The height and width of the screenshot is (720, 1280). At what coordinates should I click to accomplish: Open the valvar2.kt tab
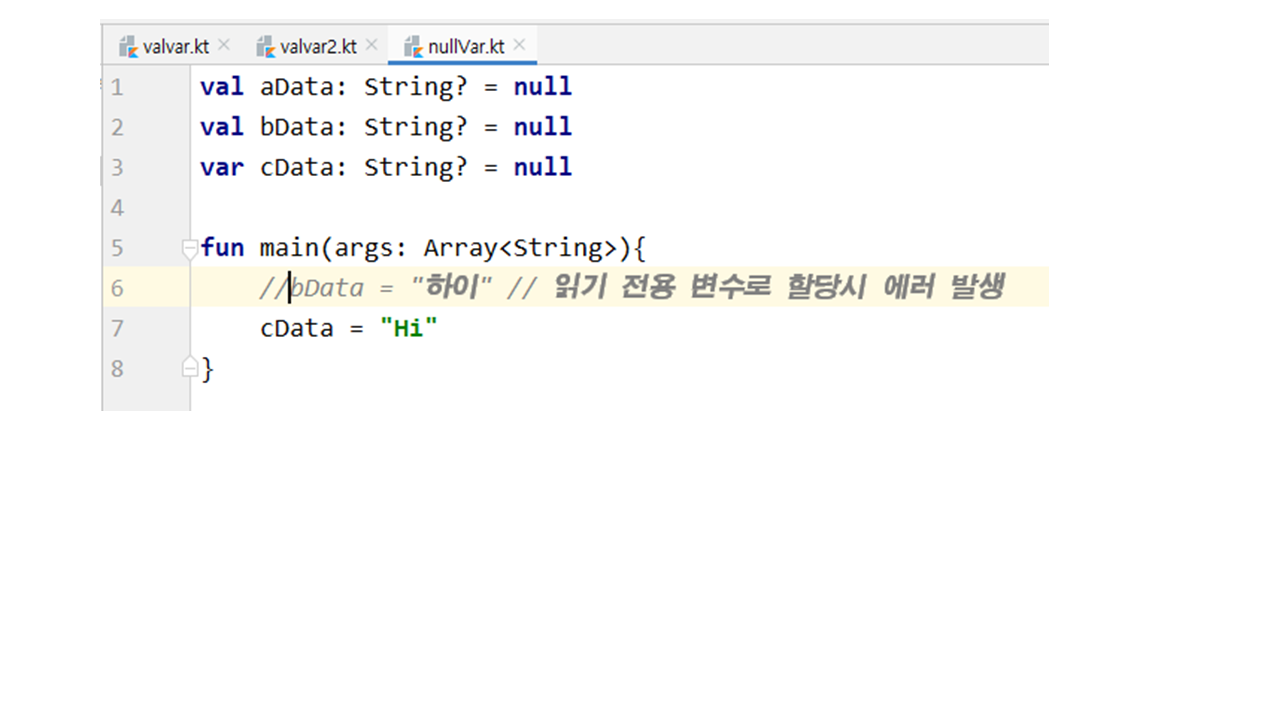coord(318,47)
